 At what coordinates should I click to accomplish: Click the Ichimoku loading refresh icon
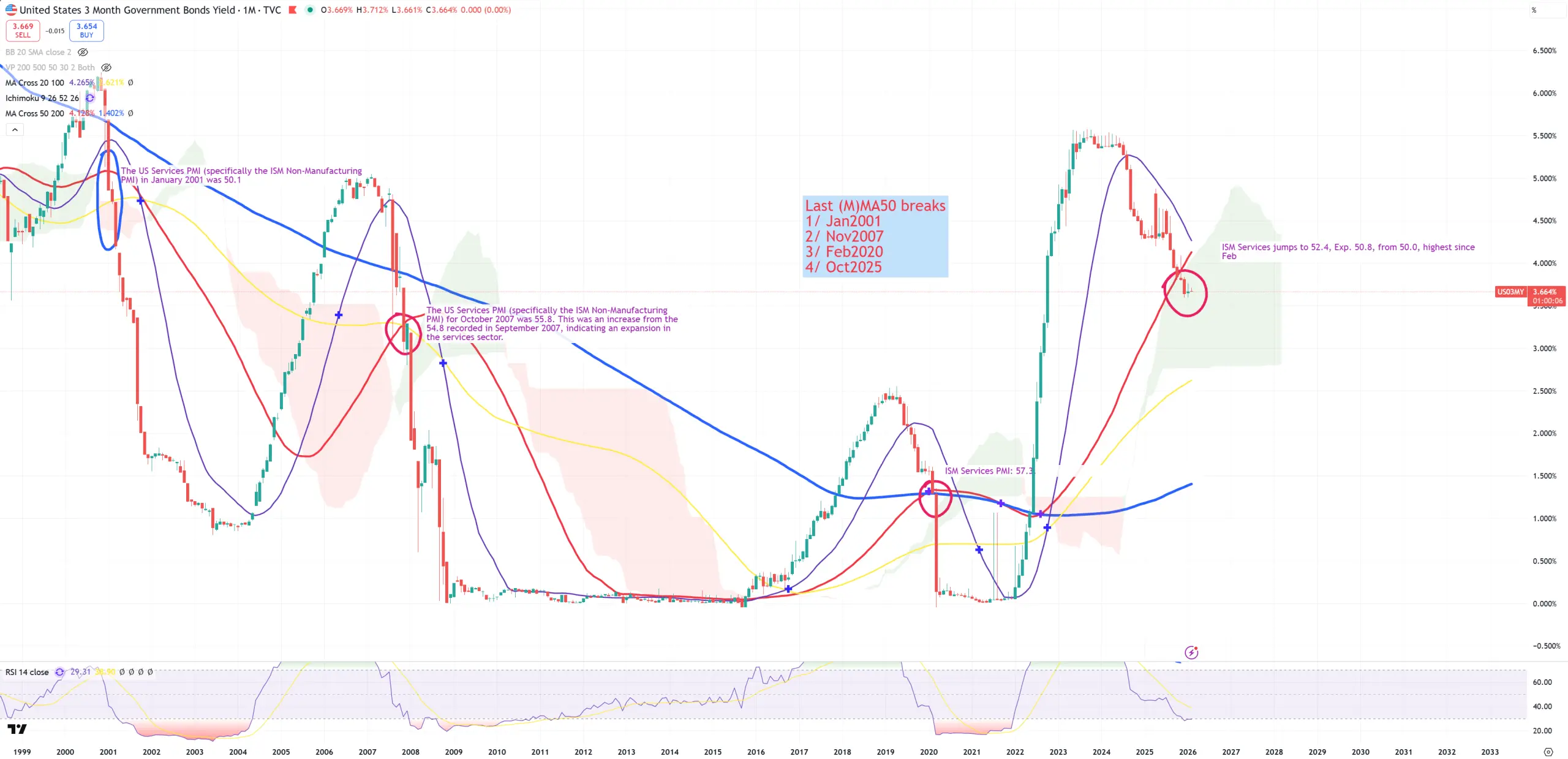pyautogui.click(x=90, y=98)
